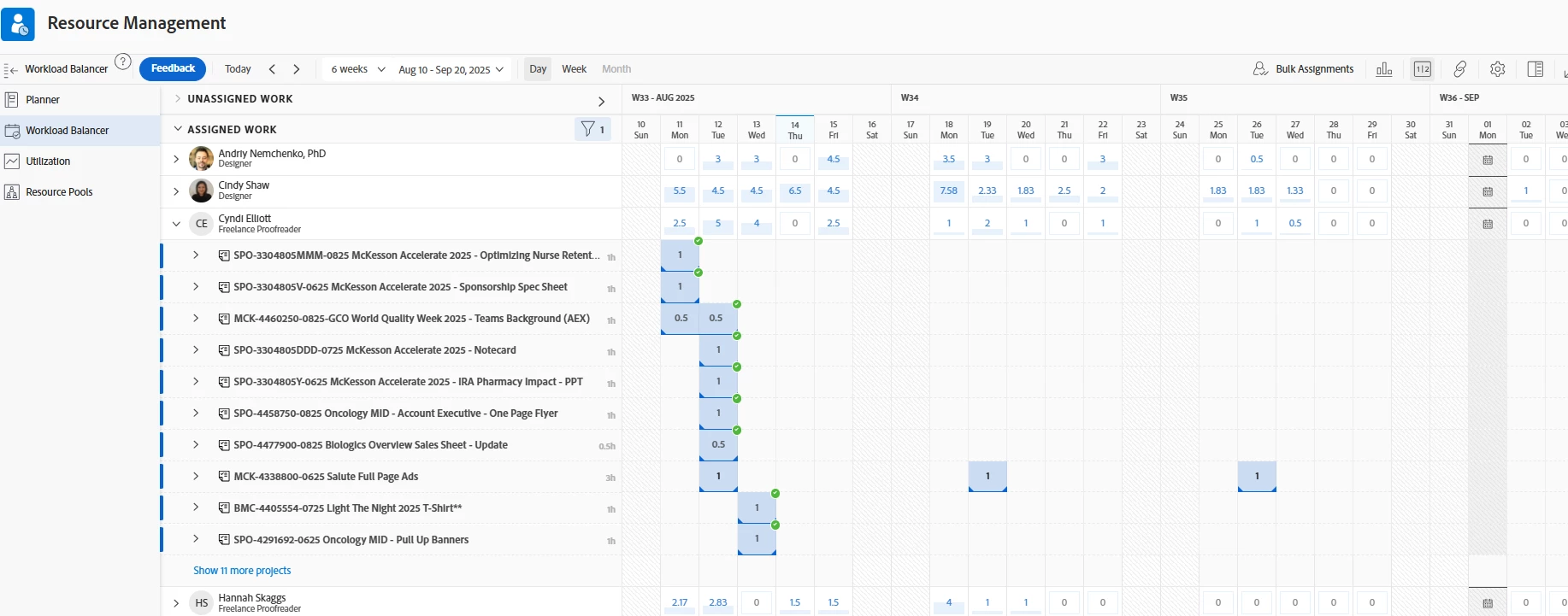Click Andriy's 4.5 hours cell on Fri Aug 15
Image resolution: width=1568 pixels, height=616 pixels.
point(834,160)
